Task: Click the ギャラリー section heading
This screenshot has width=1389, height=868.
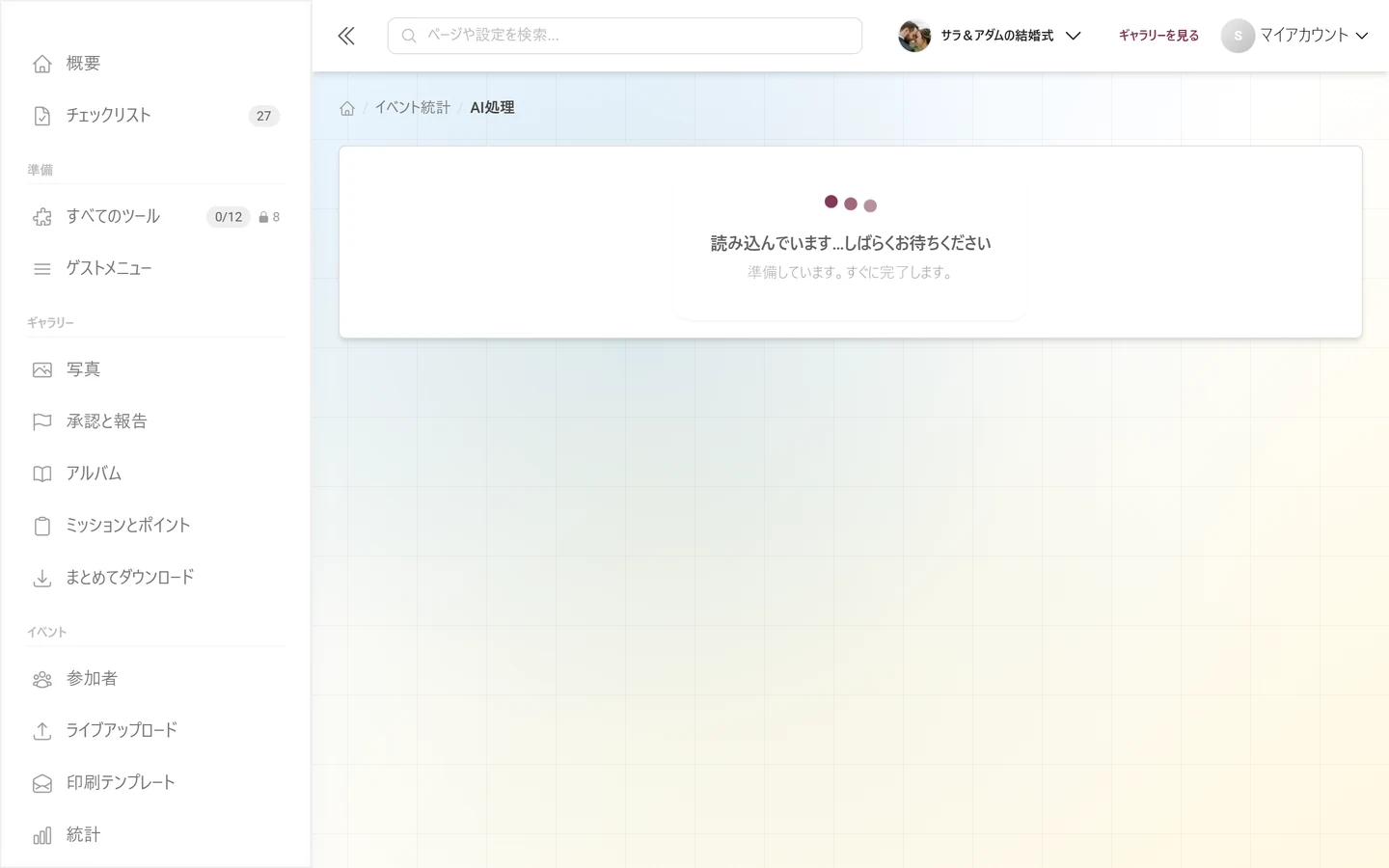Action: click(51, 323)
